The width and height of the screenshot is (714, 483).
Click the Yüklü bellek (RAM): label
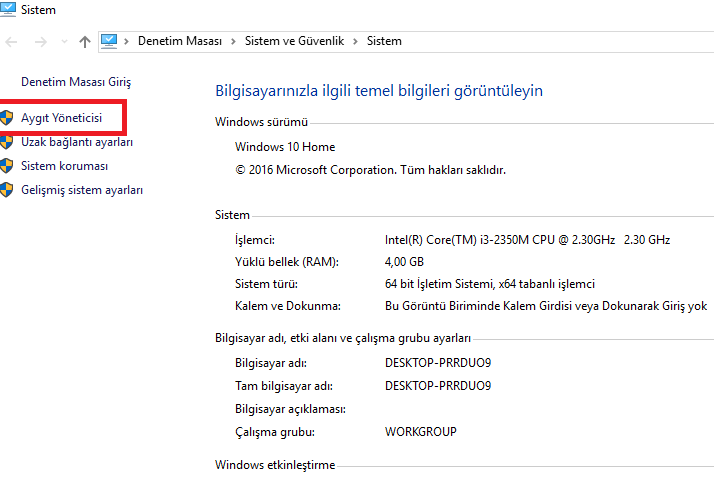287,262
